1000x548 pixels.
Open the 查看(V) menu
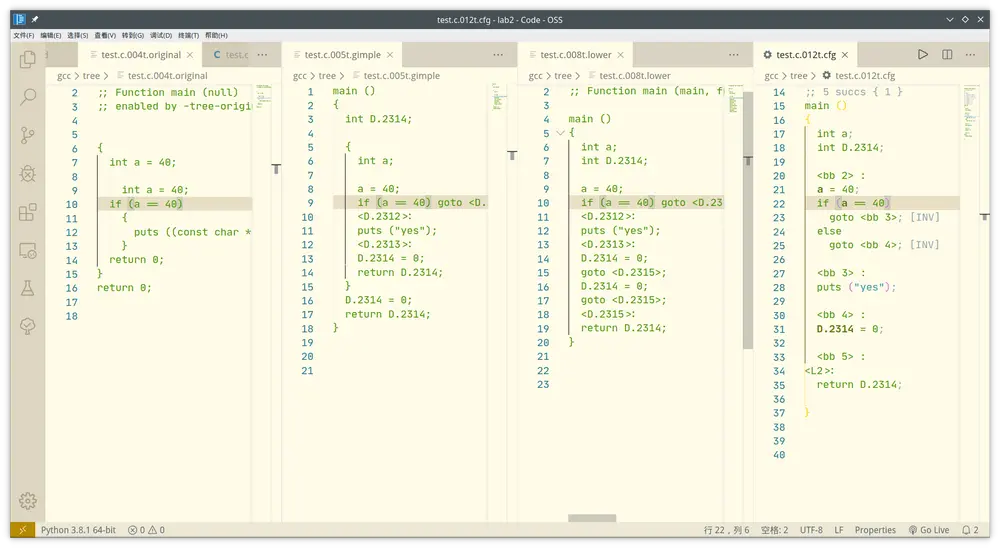point(105,36)
